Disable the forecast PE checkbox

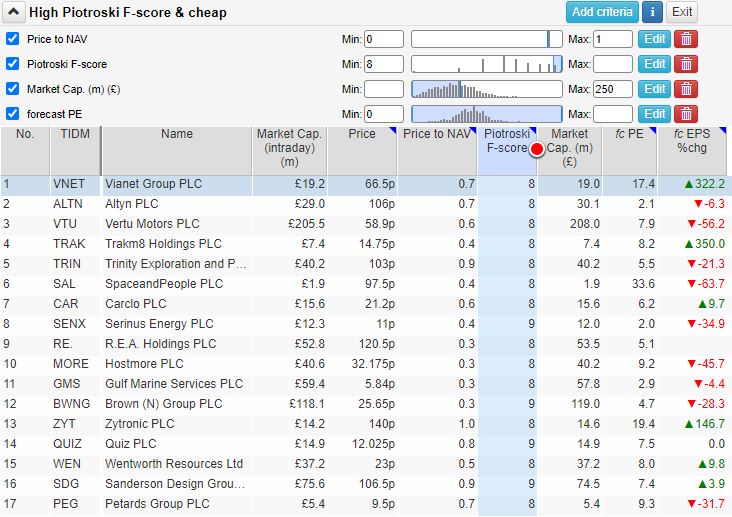click(13, 114)
